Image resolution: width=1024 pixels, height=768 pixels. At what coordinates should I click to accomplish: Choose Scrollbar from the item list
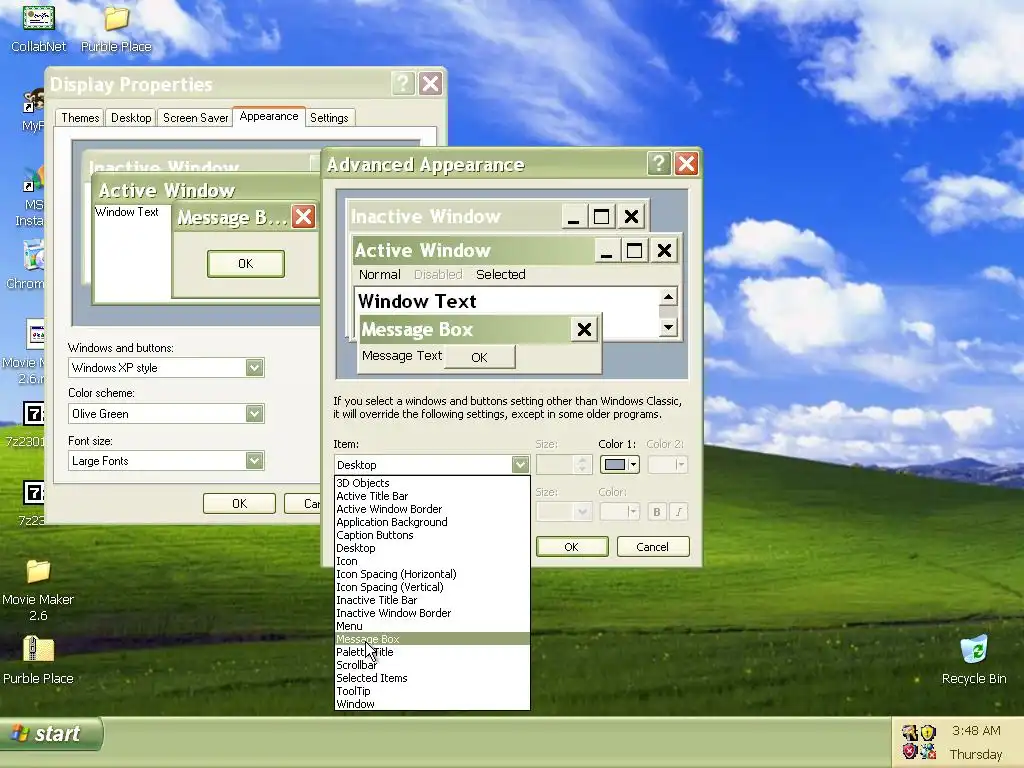(x=432, y=665)
